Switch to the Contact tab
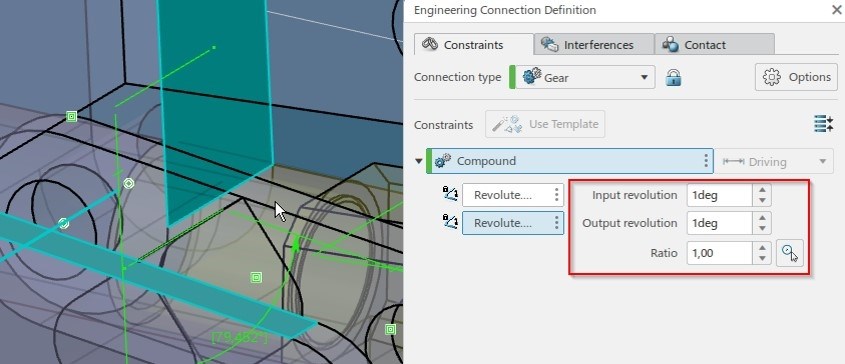The width and height of the screenshot is (845, 364). 715,45
